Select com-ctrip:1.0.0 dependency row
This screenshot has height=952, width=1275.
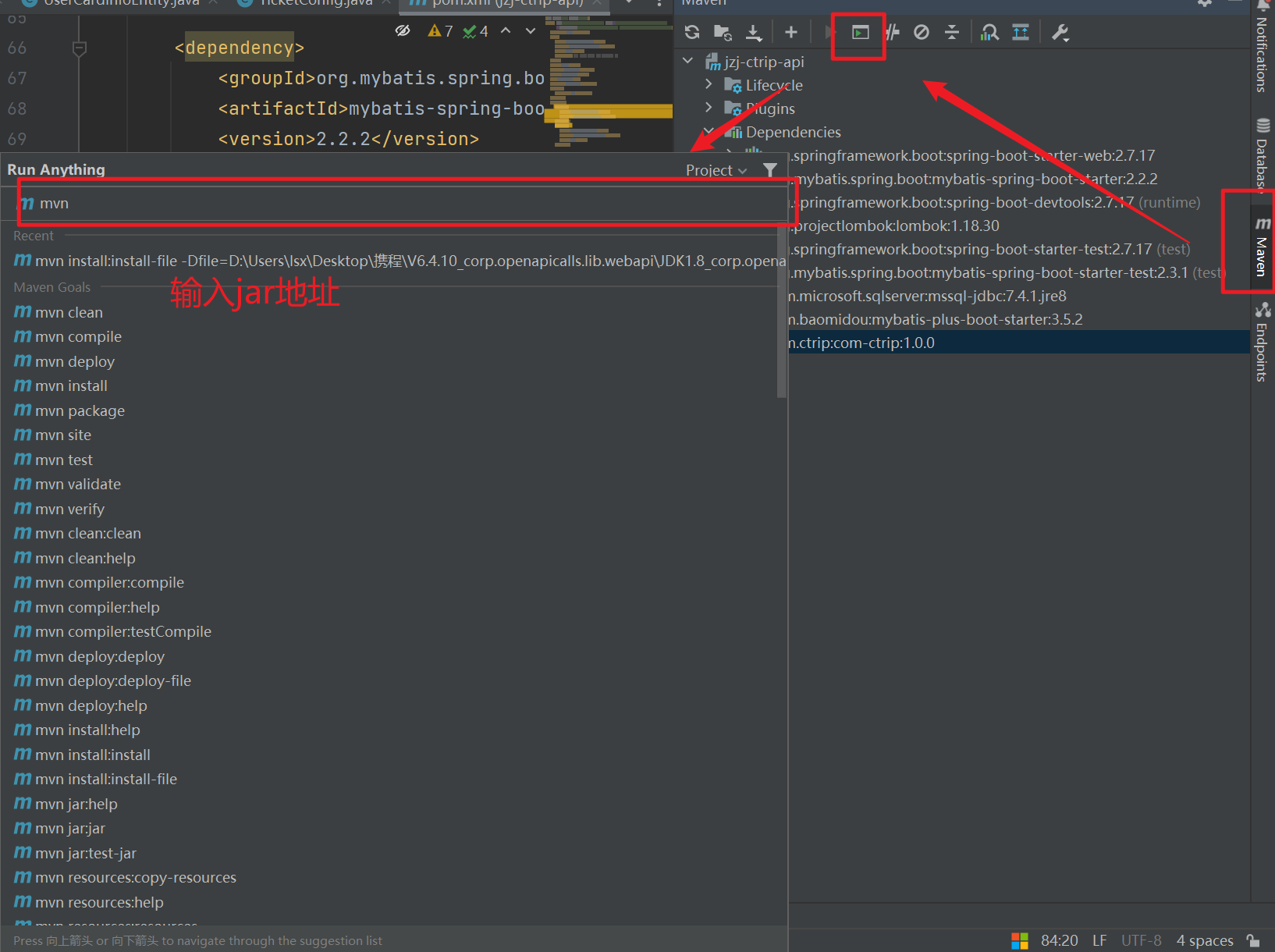pos(1018,343)
